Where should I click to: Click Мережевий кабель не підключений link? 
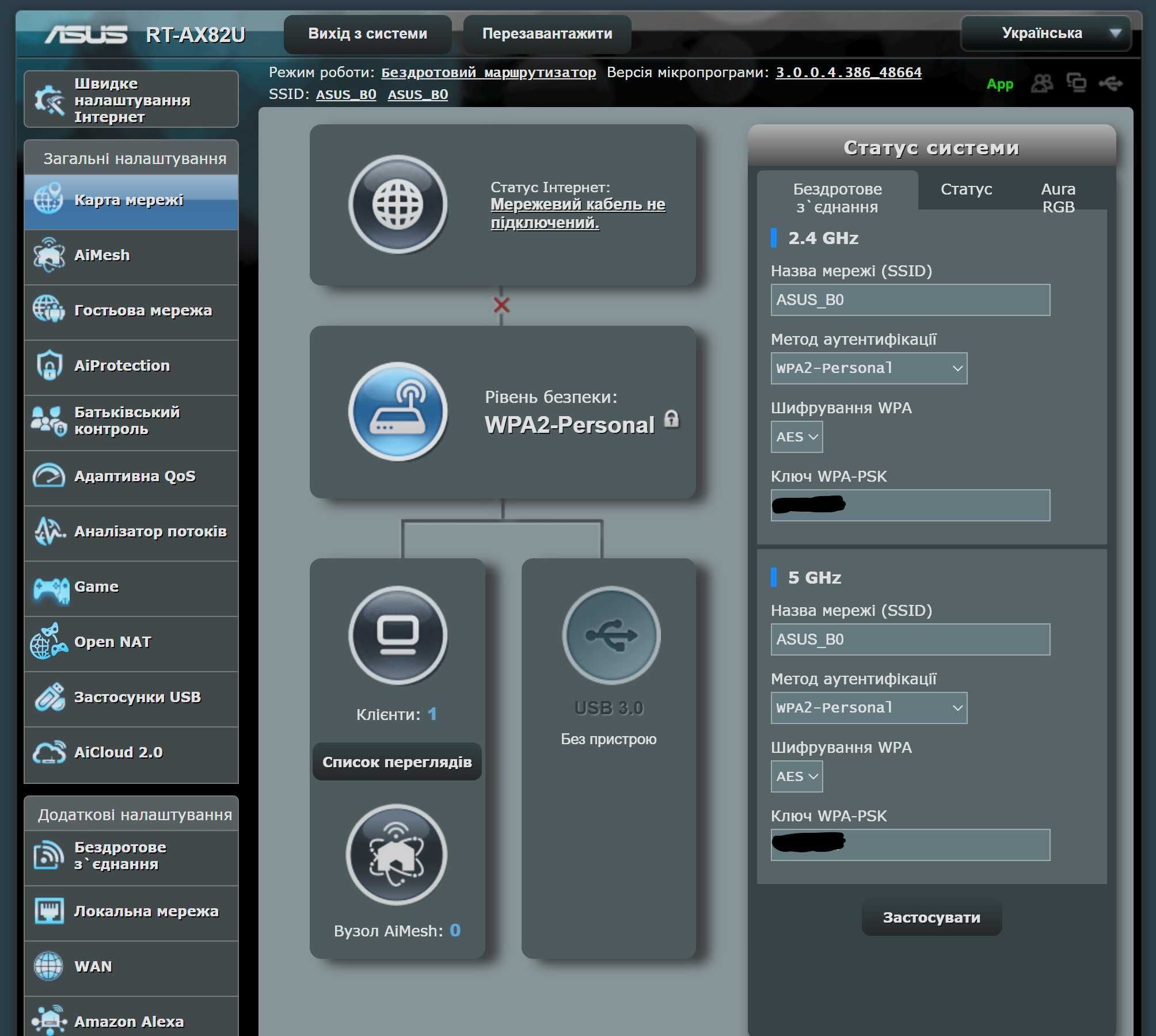point(578,214)
